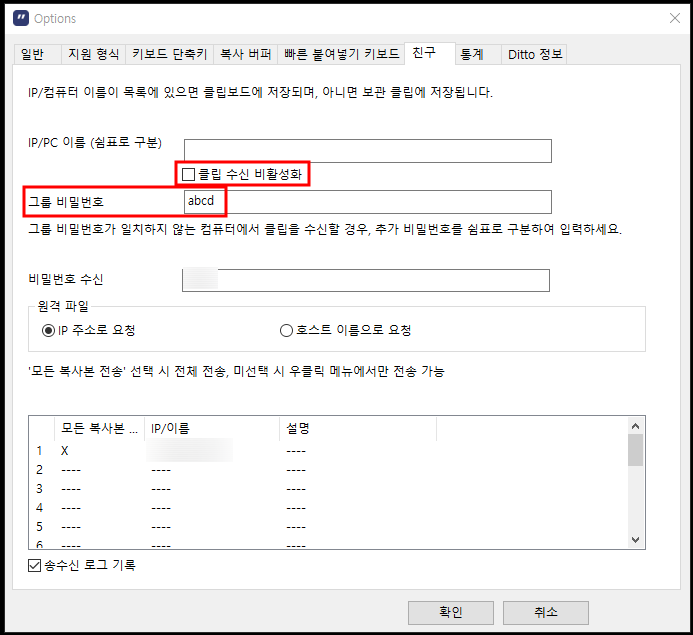Image resolution: width=693 pixels, height=635 pixels.
Task: Click the Ditto app icon in title bar
Action: [21, 19]
